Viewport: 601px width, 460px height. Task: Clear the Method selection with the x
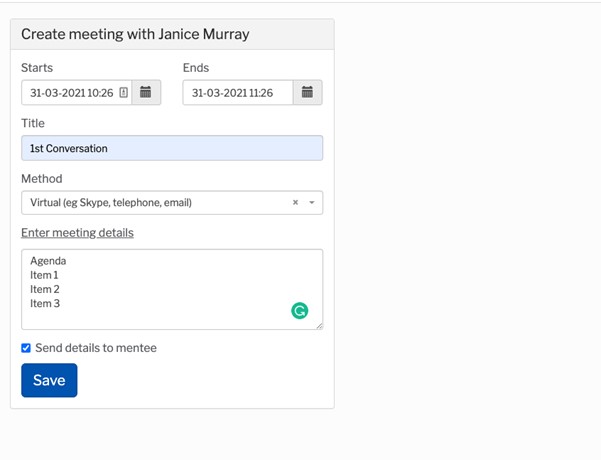[295, 202]
